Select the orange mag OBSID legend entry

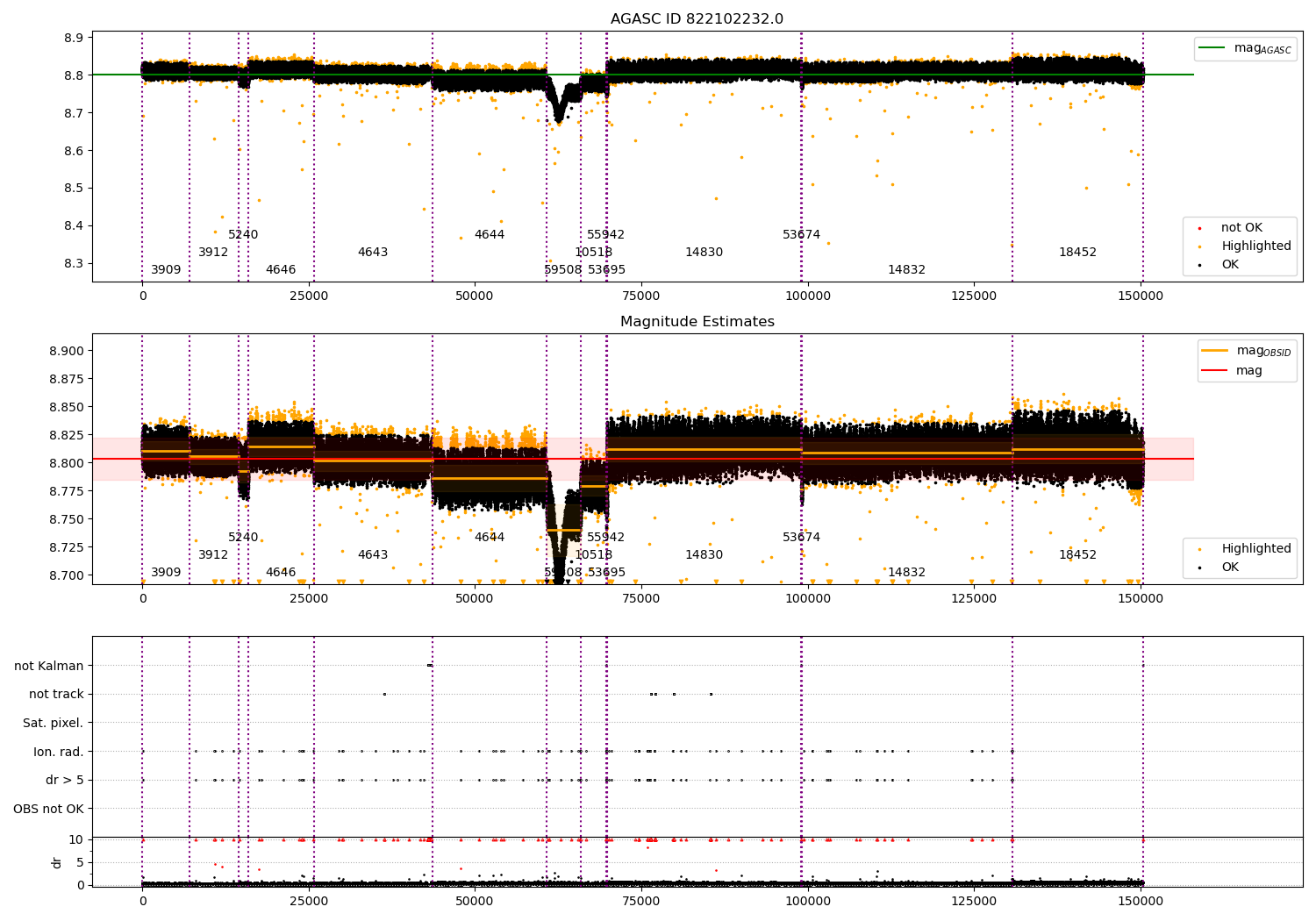pyautogui.click(x=1247, y=351)
